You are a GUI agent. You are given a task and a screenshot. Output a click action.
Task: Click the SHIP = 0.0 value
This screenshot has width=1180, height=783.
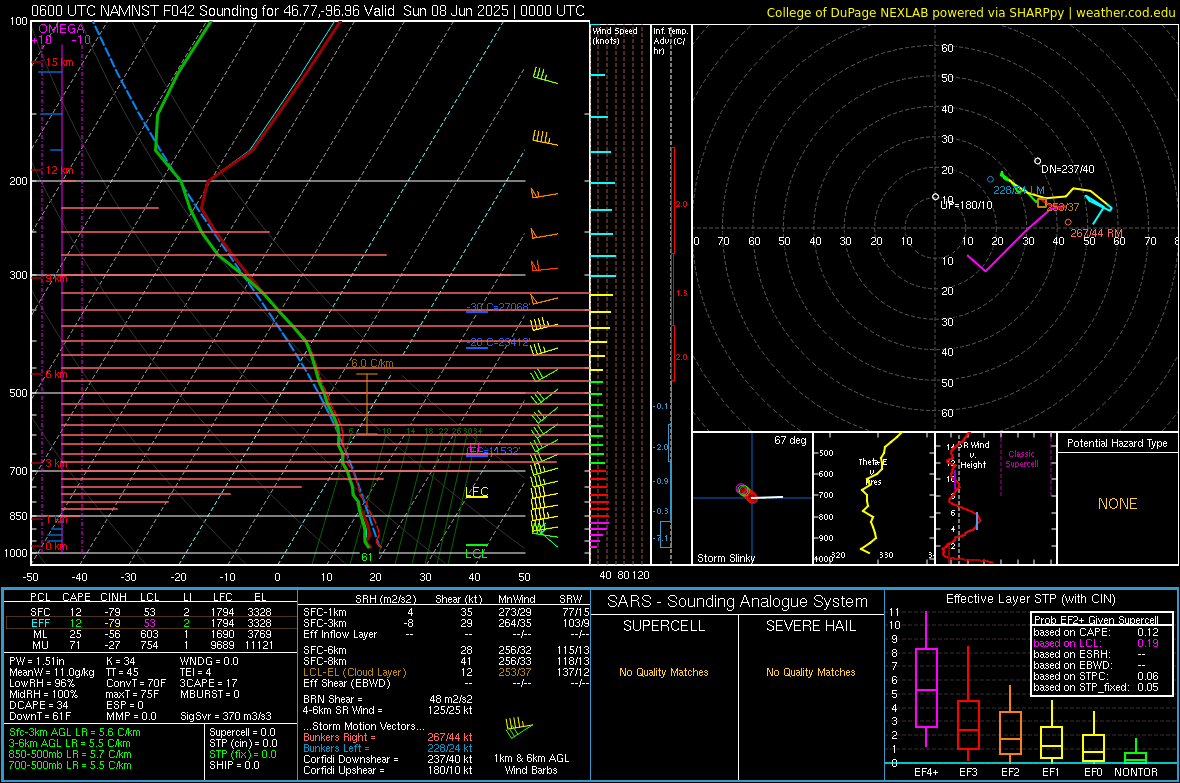(x=234, y=765)
